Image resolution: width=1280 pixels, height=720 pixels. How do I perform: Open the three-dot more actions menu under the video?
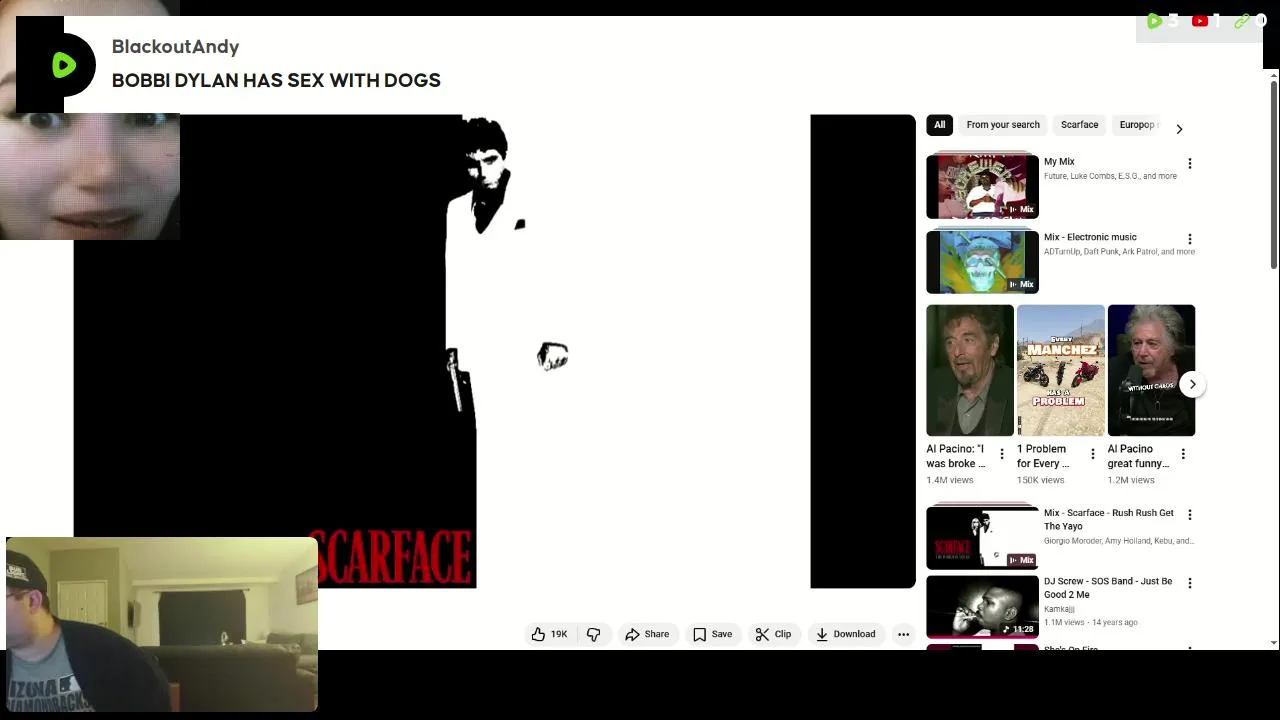point(903,634)
